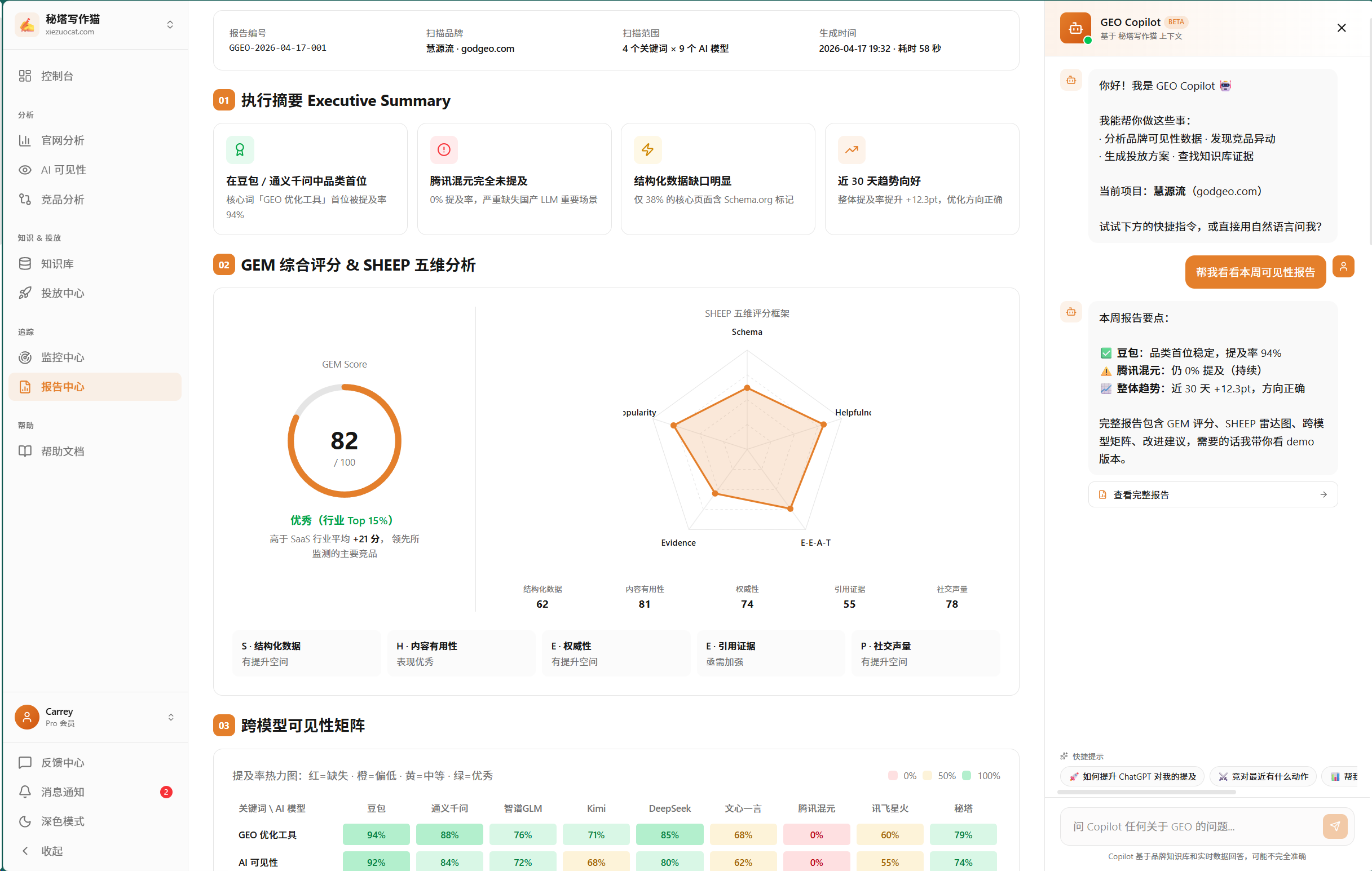Click the yellow 50% legend swatch
The width and height of the screenshot is (1372, 871).
pos(928,775)
